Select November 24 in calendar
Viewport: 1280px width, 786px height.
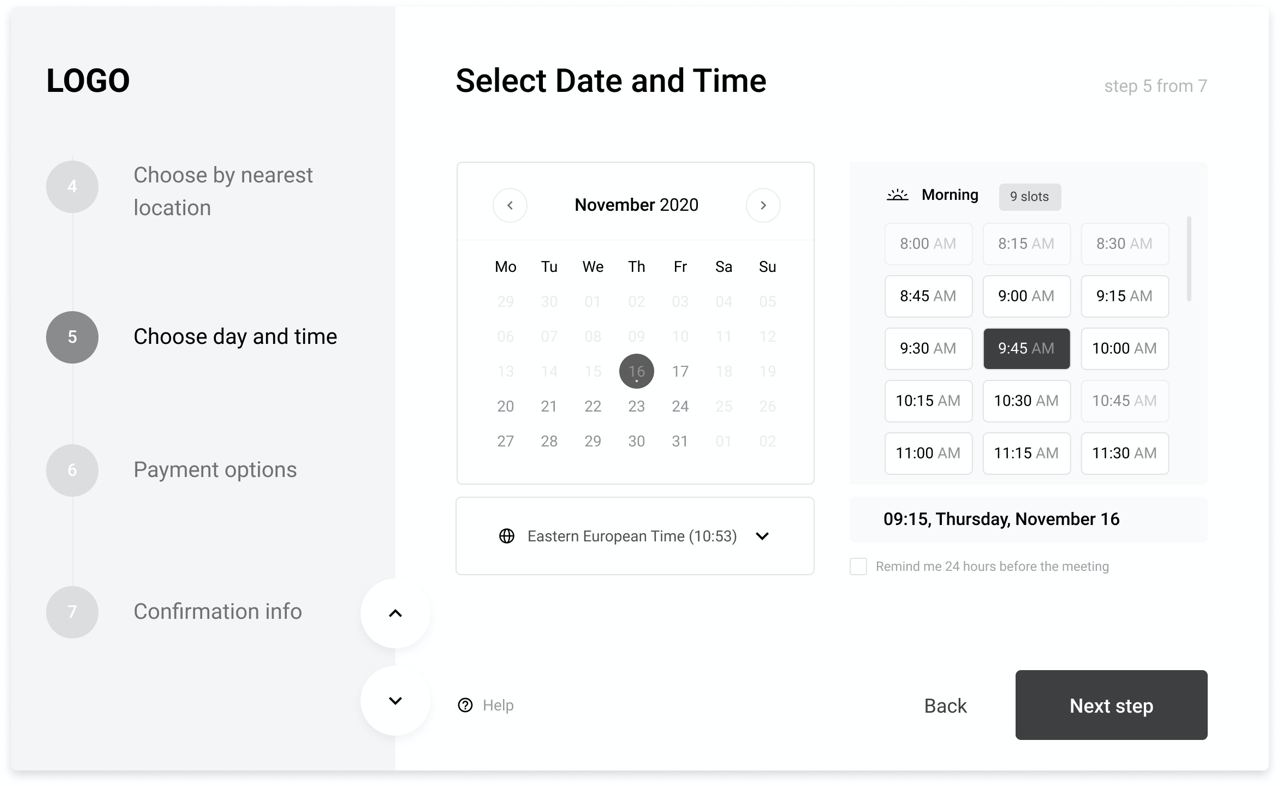680,406
